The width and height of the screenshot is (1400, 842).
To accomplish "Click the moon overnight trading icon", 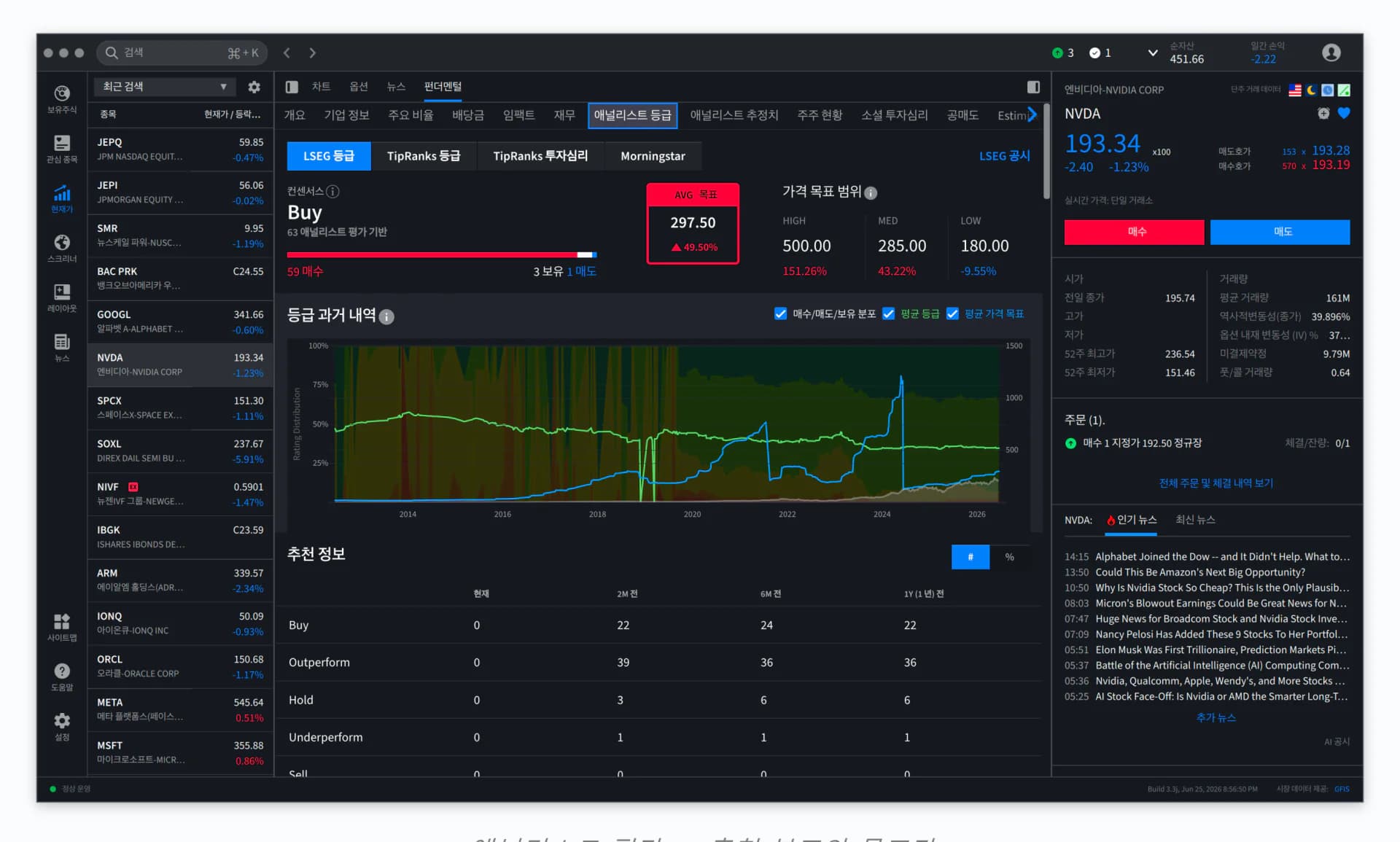I will pos(1311,90).
